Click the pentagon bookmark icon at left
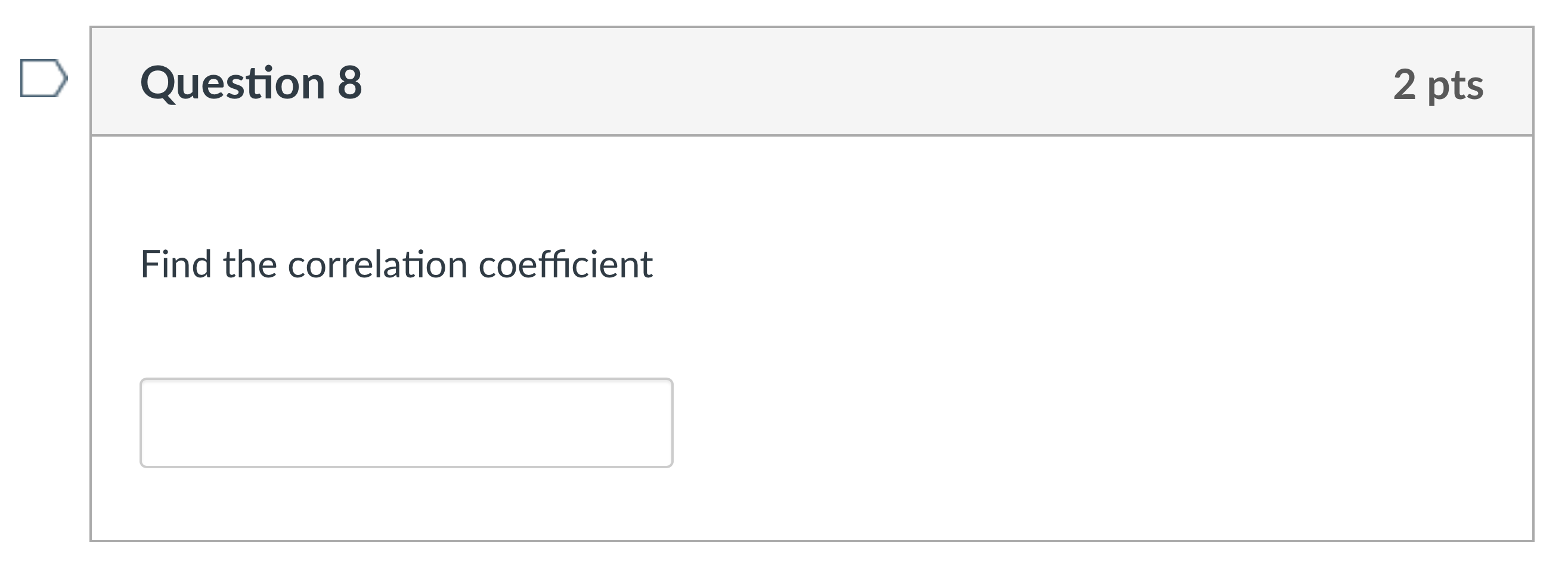The height and width of the screenshot is (575, 1568). [43, 78]
